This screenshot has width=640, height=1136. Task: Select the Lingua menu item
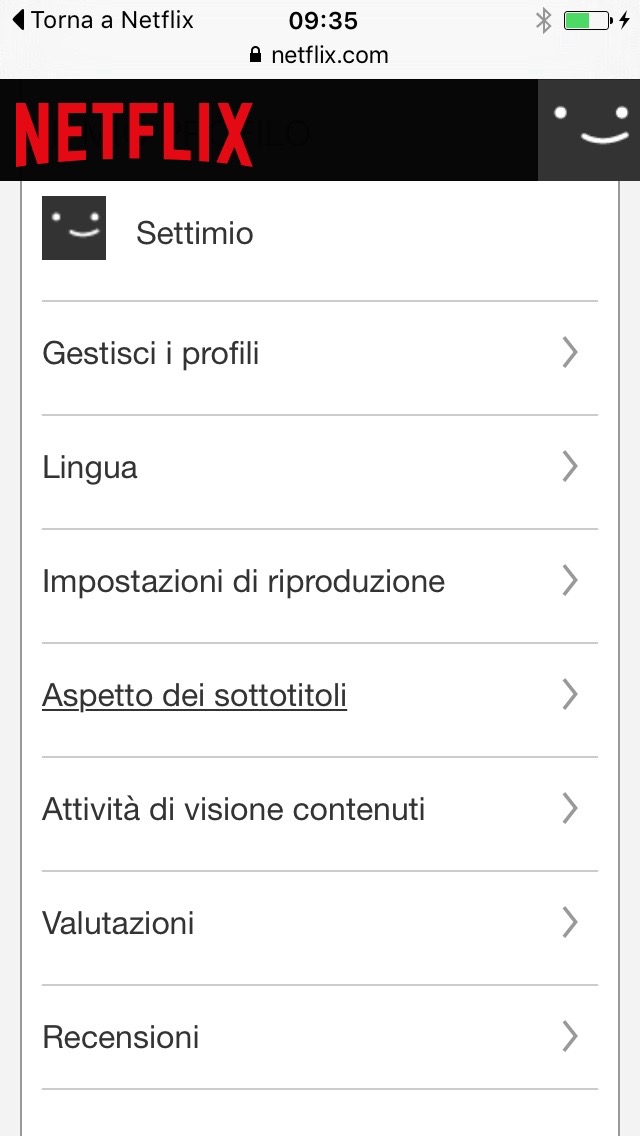pos(90,468)
